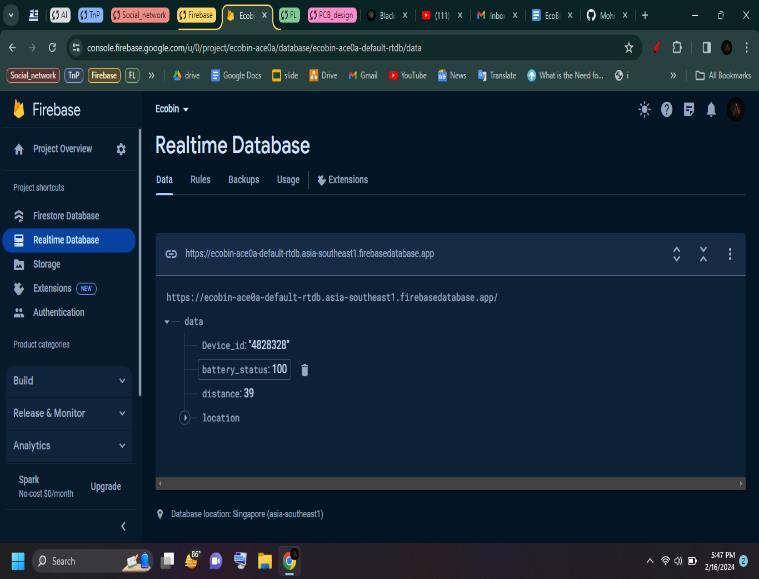Bookmark this page with star icon
Viewport: 759px width, 579px height.
[x=628, y=47]
